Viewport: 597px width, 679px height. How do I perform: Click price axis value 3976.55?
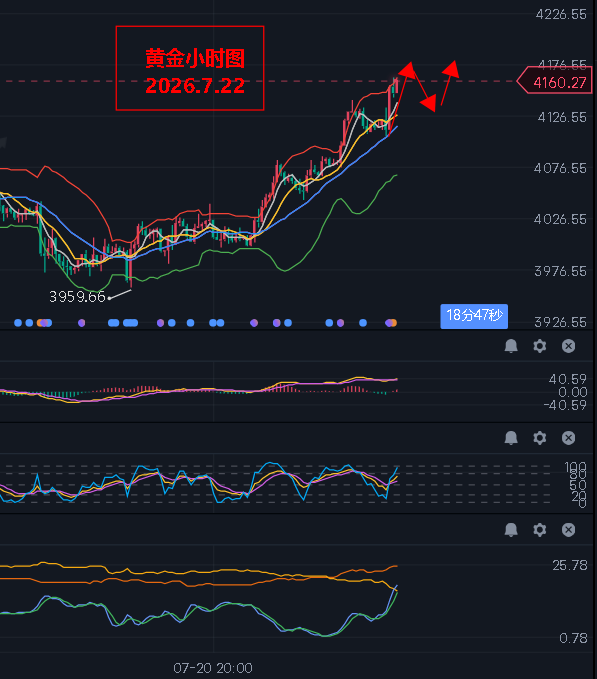(560, 271)
